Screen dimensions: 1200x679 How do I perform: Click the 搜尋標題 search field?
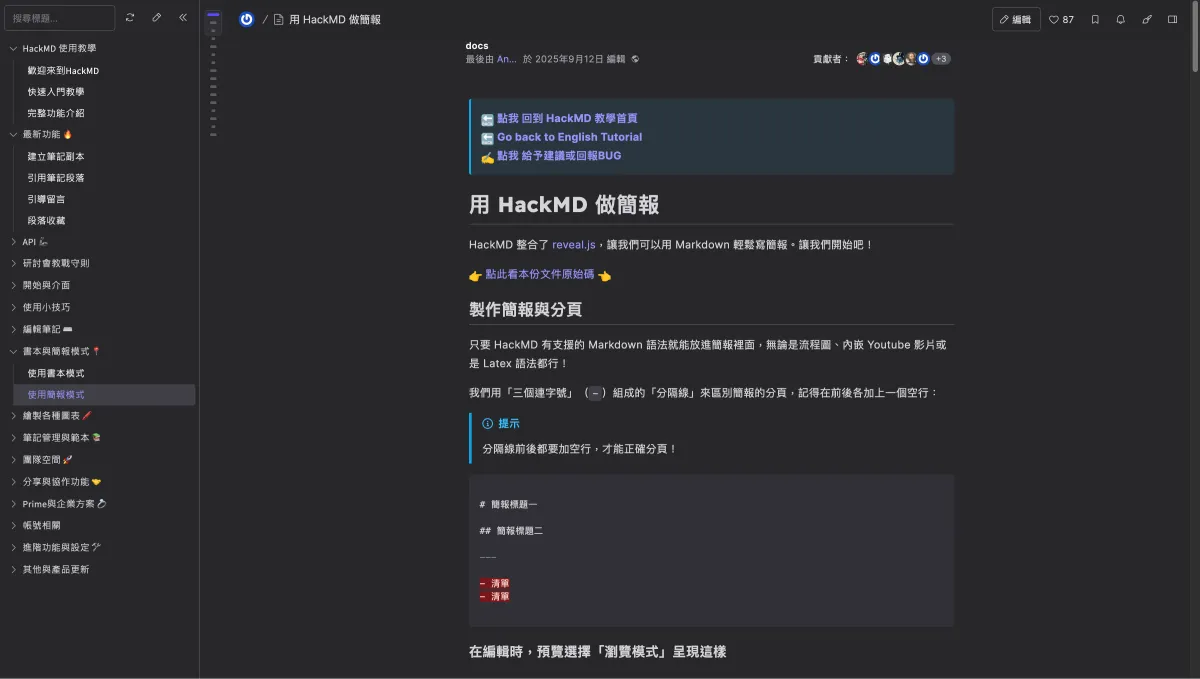point(60,17)
